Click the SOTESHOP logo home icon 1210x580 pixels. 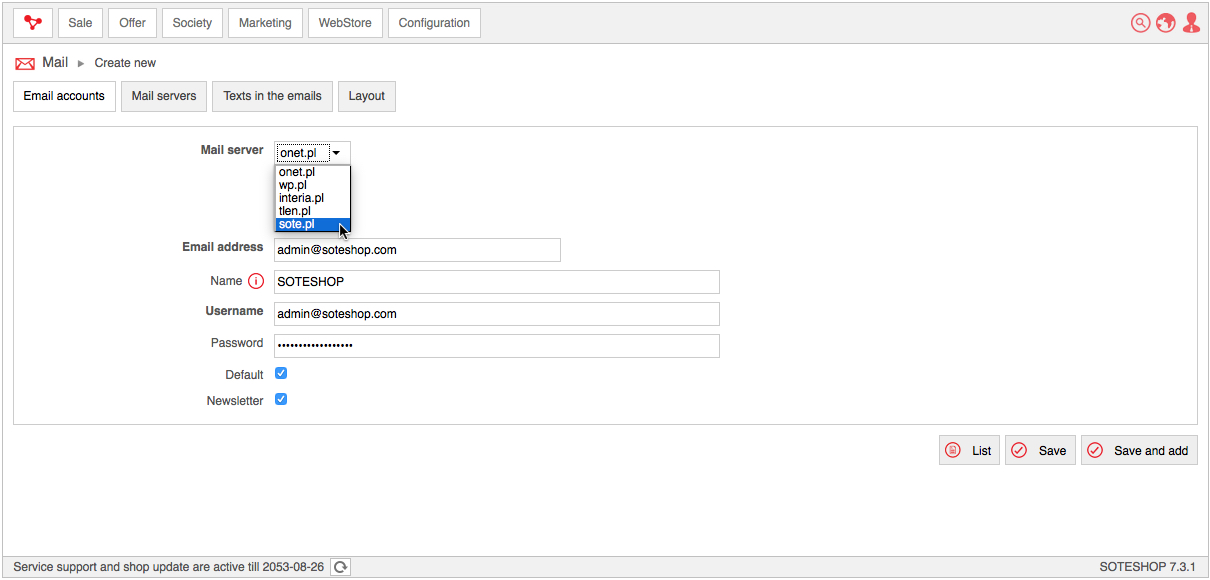coord(33,23)
